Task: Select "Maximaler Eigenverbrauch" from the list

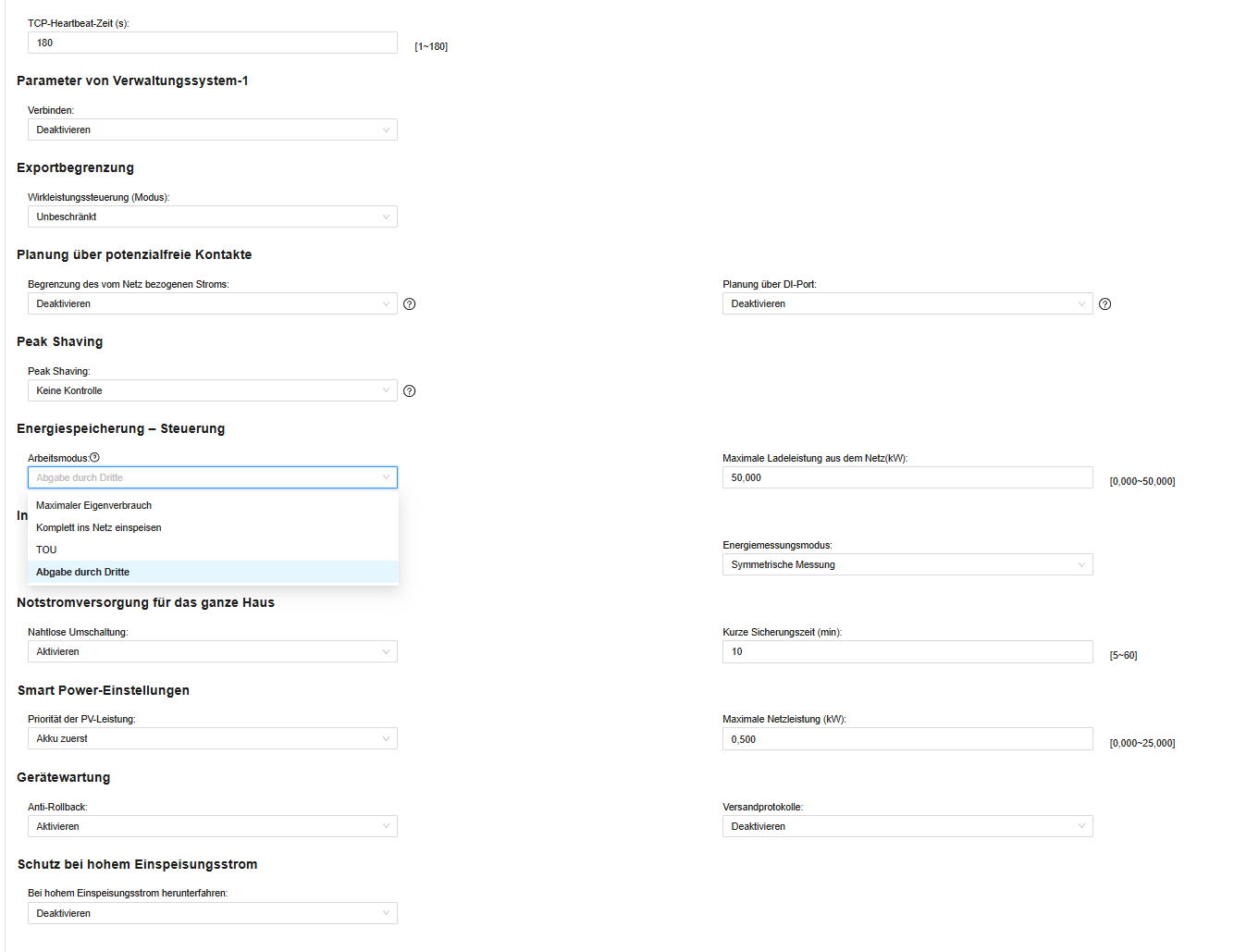Action: click(93, 505)
